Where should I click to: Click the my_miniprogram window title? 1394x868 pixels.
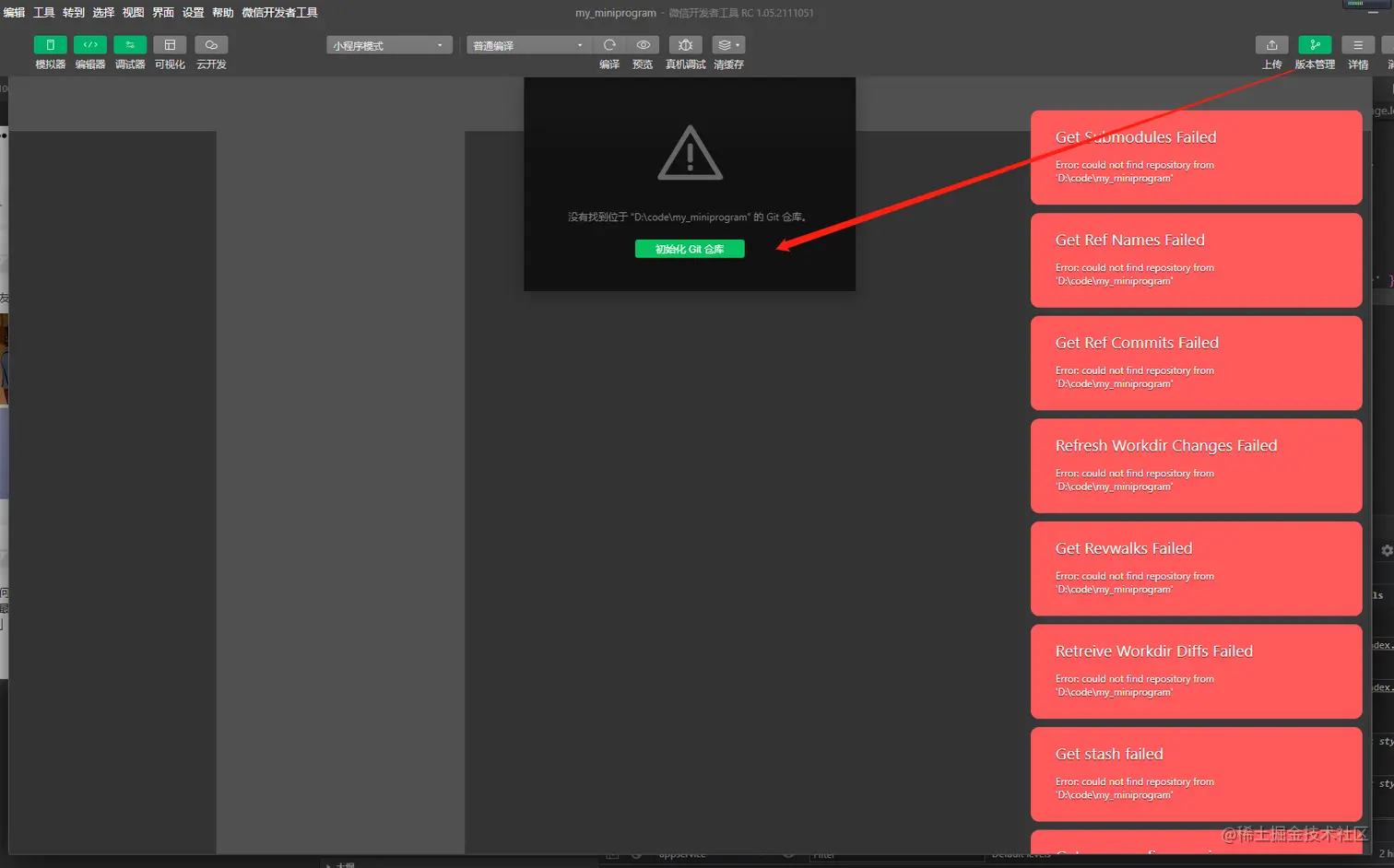pos(616,13)
